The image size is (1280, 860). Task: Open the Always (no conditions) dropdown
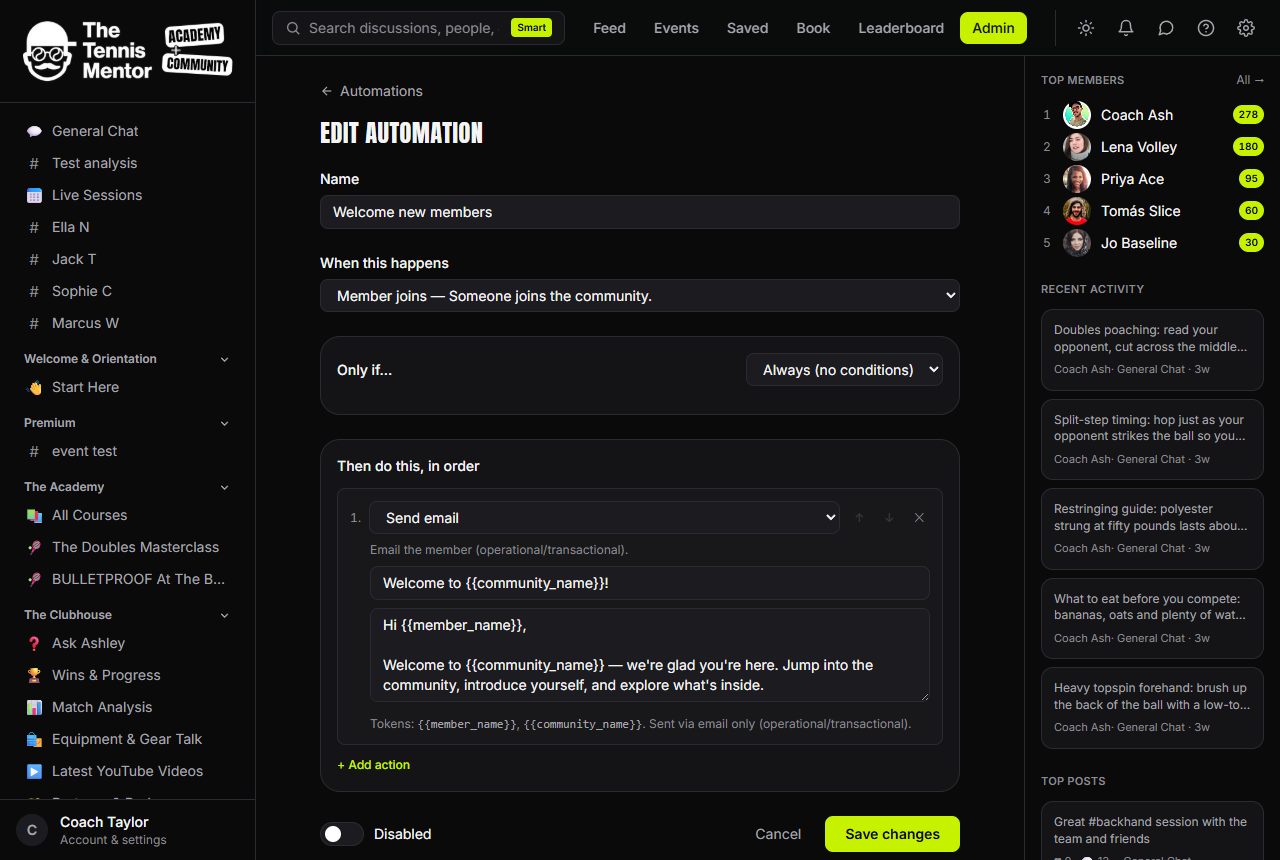[845, 370]
